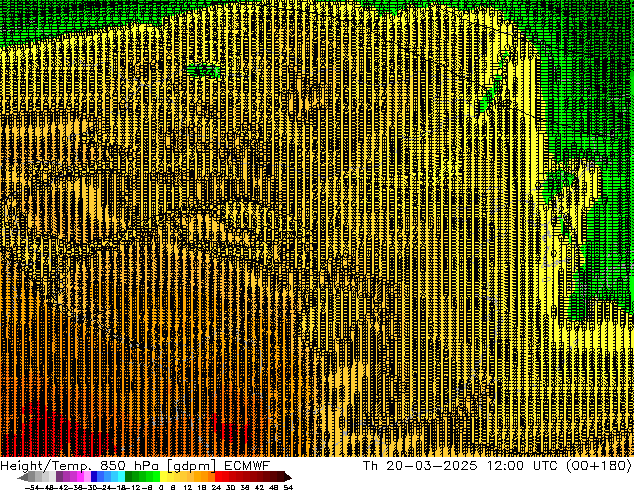This screenshot has width=634, height=490.
Task: Click the 'Height/Temp. 850 hPa [gdpm] ECMWF' title text
Action: click(x=135, y=466)
